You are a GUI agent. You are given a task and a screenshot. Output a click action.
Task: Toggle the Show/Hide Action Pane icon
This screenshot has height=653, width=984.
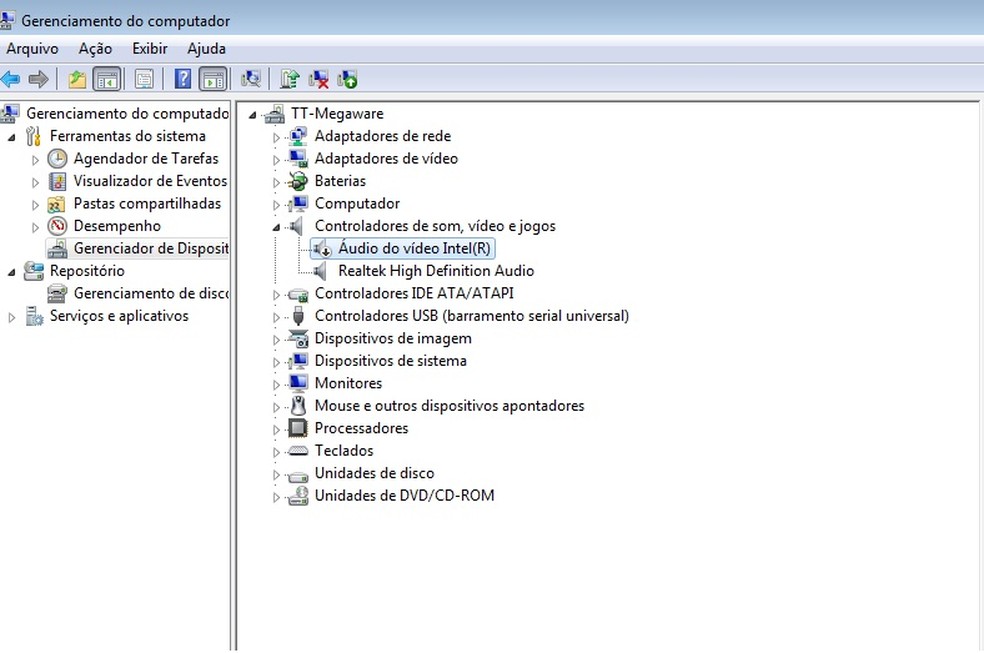[214, 79]
